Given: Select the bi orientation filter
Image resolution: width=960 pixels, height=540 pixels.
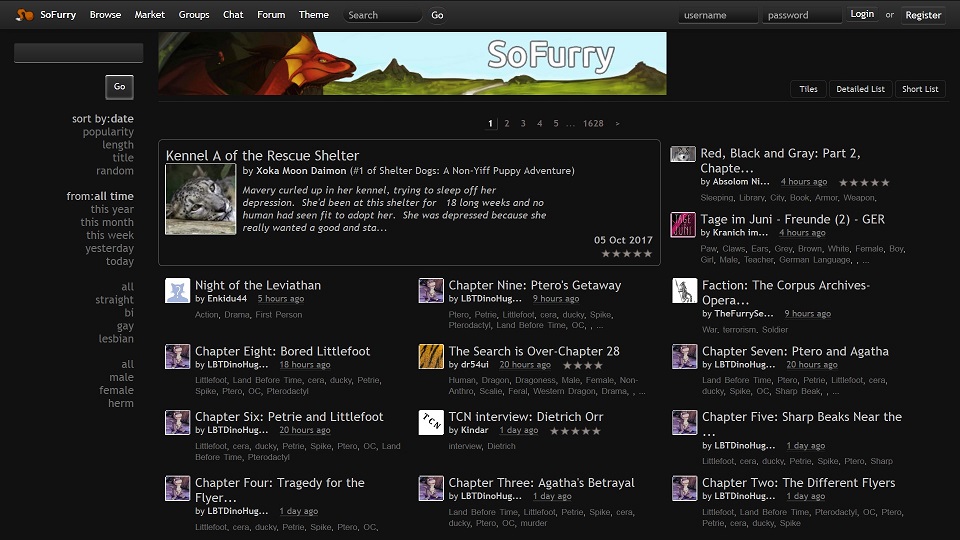Looking at the screenshot, I should [x=129, y=312].
